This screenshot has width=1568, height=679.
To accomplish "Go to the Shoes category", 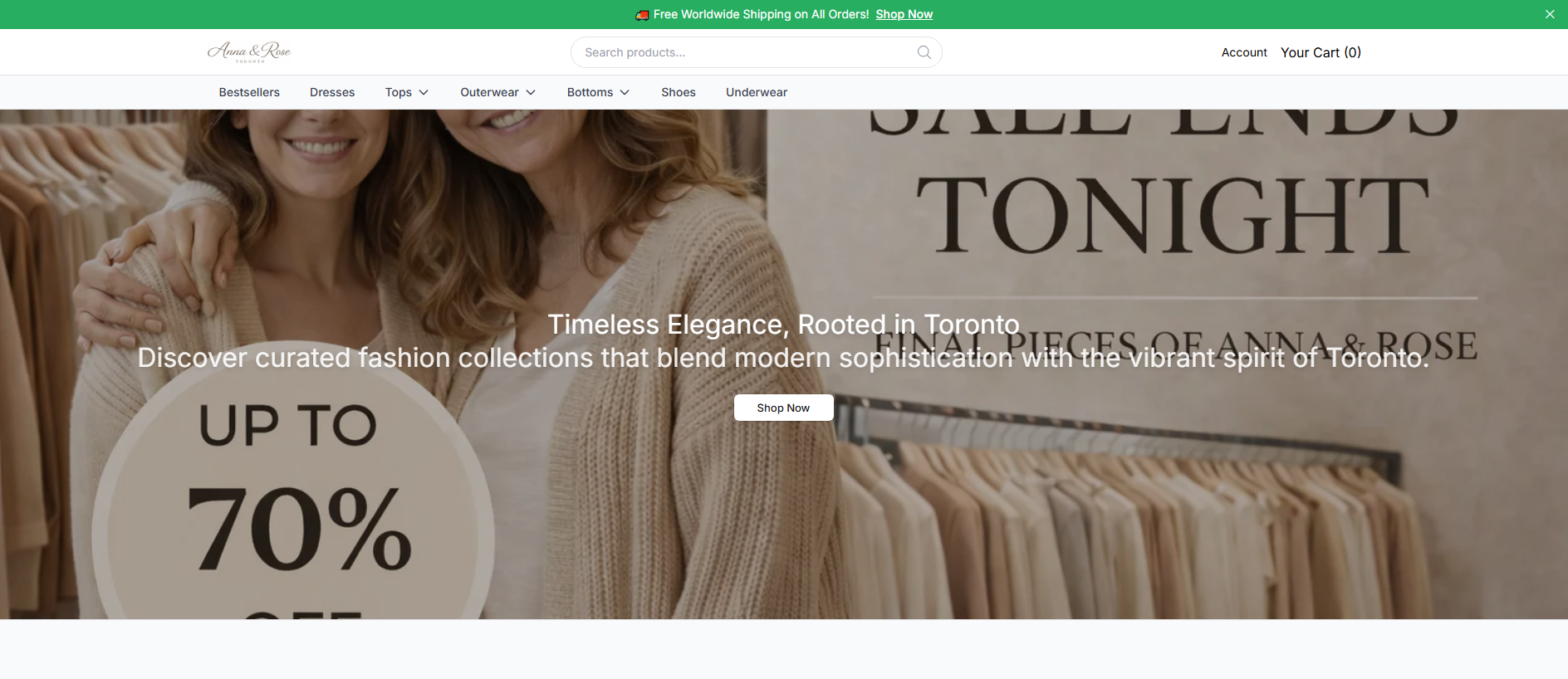I will [x=679, y=92].
